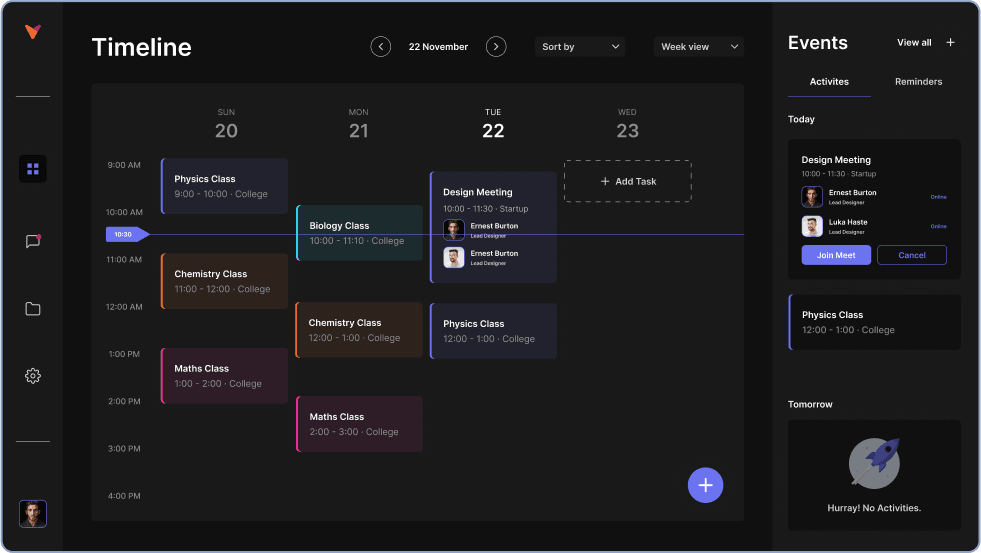The width and height of the screenshot is (981, 553).
Task: Open Biology Class 10:00 - 11:10 card
Action: point(359,233)
